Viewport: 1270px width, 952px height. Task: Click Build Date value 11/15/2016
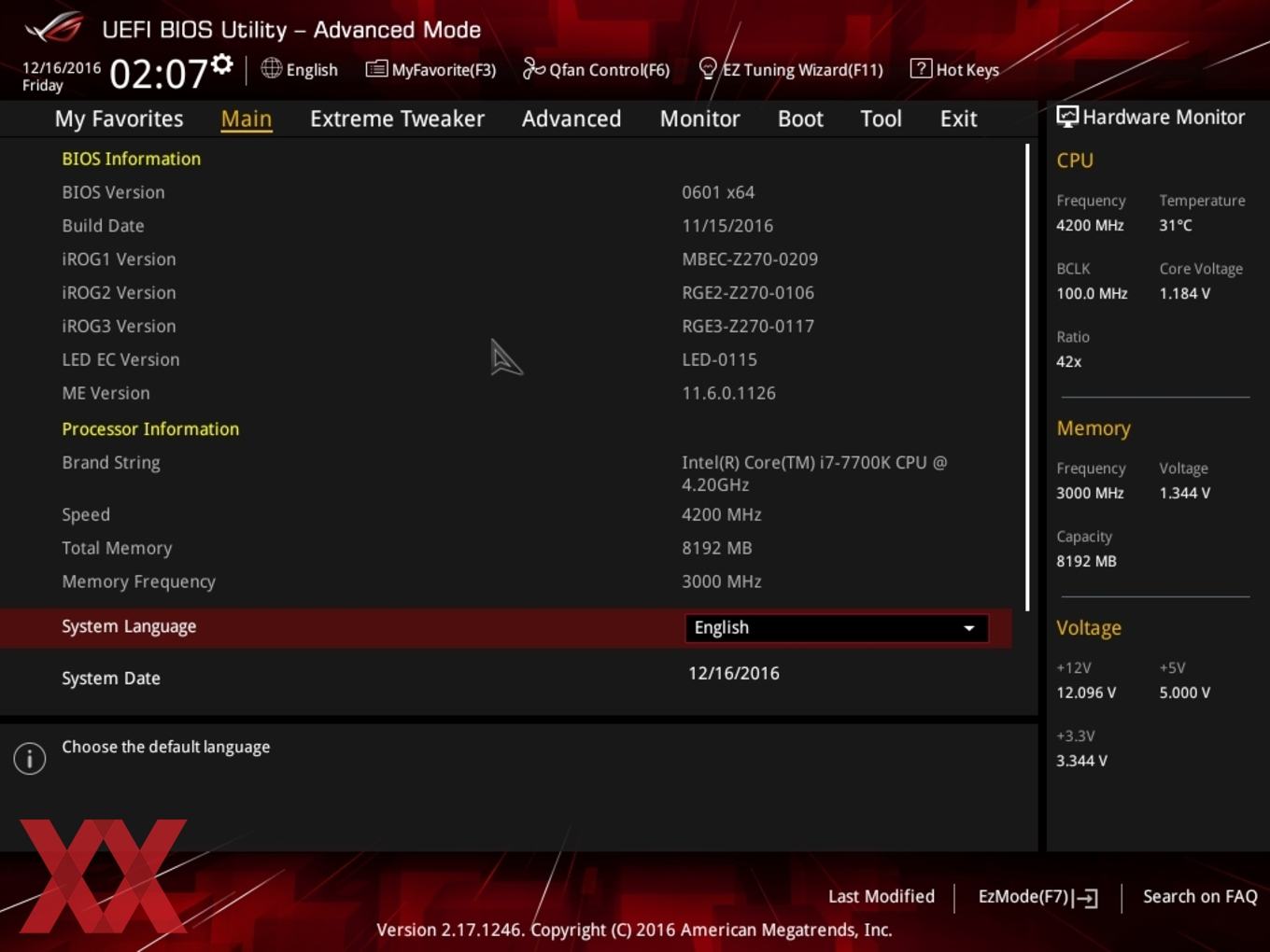(x=727, y=226)
